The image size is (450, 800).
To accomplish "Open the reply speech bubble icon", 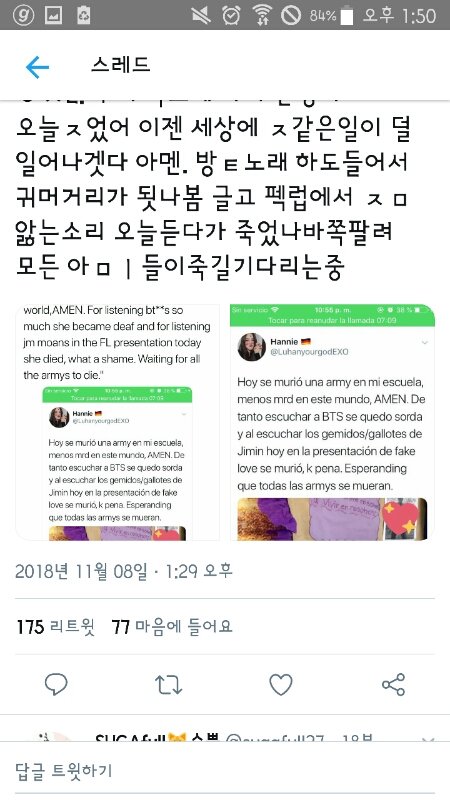I will [56, 684].
